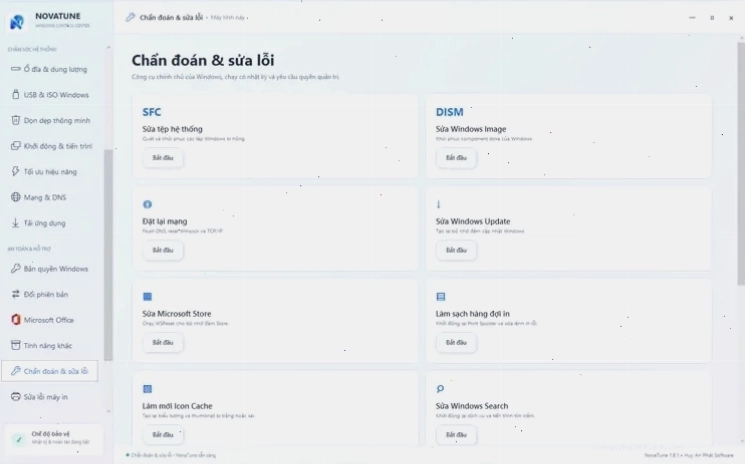Image resolution: width=745 pixels, height=464 pixels.
Task: Click the Sửa tệp hệ thống label
Action: pos(172,129)
